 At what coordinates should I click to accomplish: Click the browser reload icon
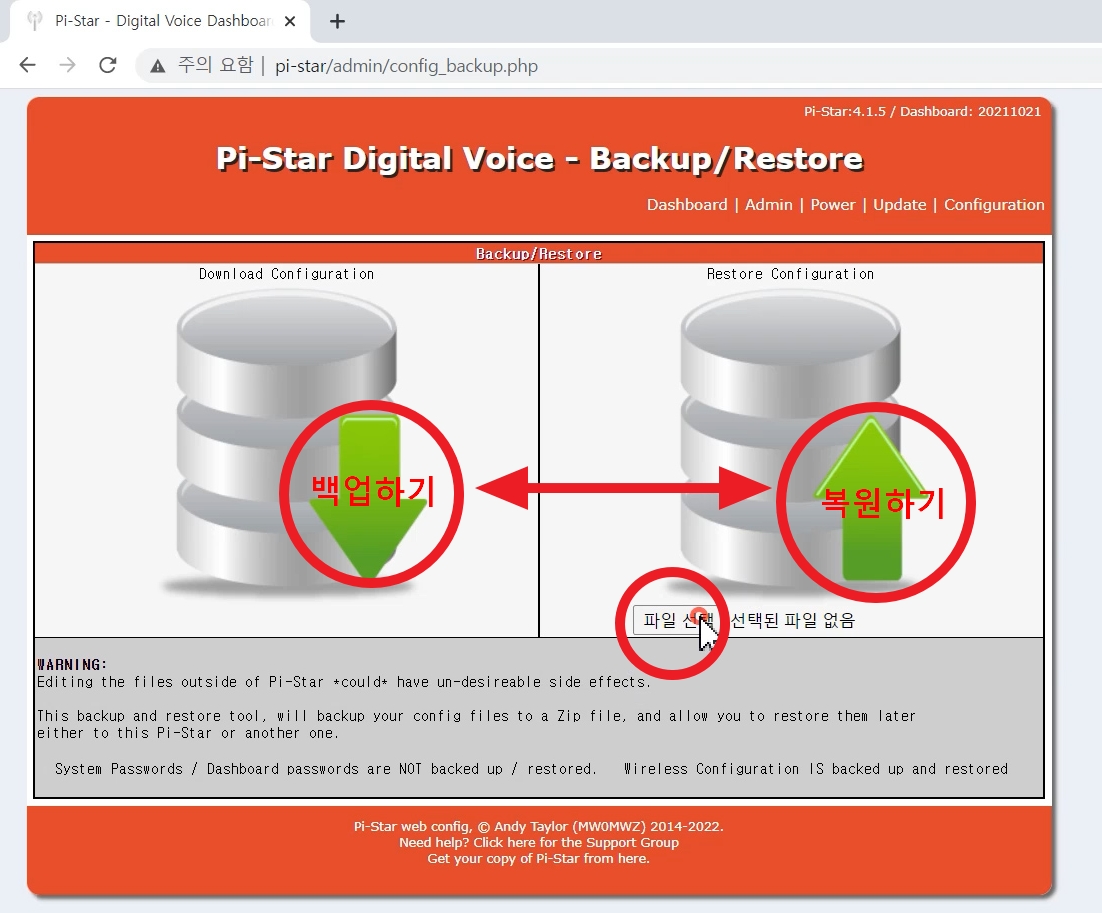point(108,65)
